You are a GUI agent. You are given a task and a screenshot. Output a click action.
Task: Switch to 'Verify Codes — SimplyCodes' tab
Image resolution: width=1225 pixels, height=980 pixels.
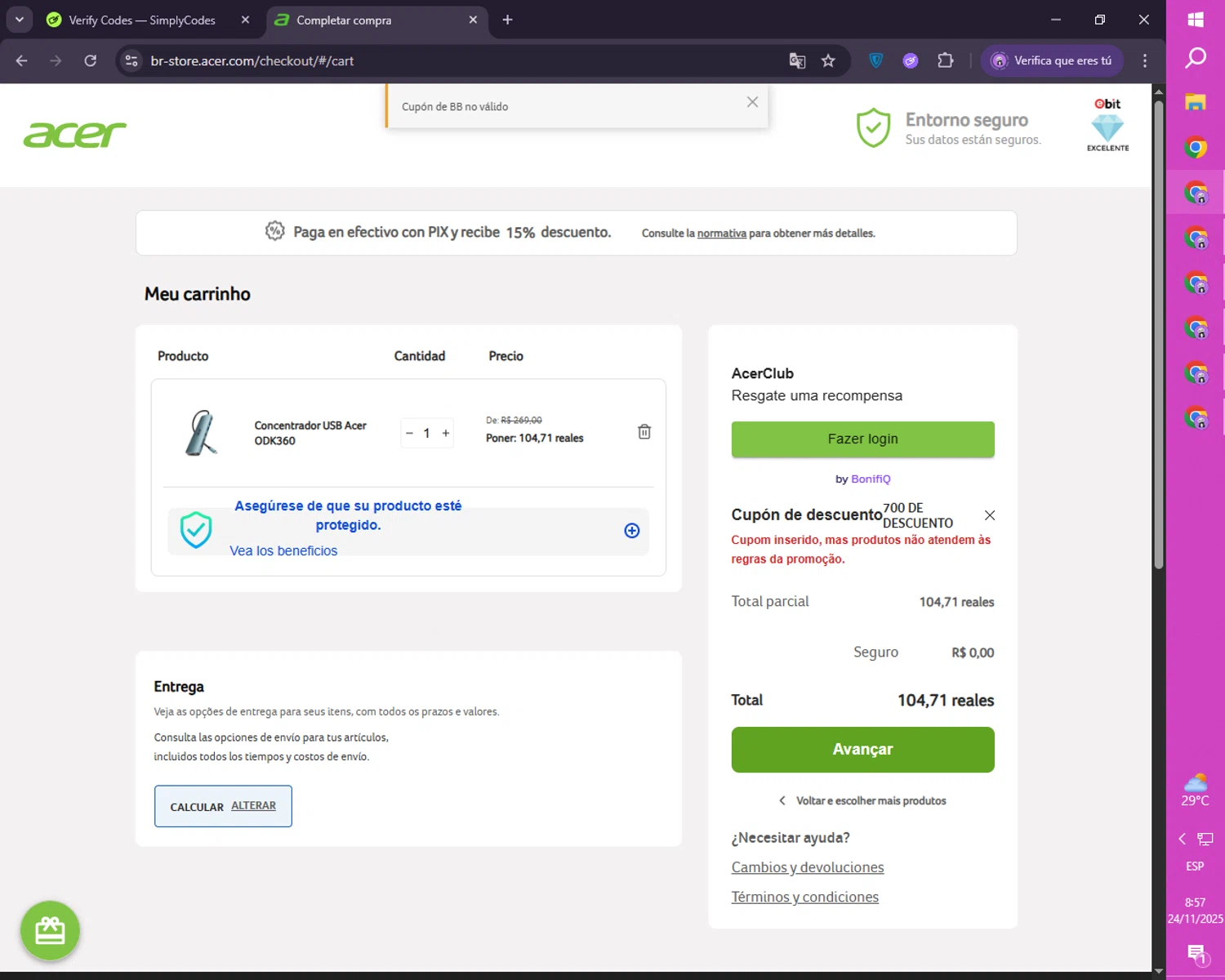coord(142,20)
